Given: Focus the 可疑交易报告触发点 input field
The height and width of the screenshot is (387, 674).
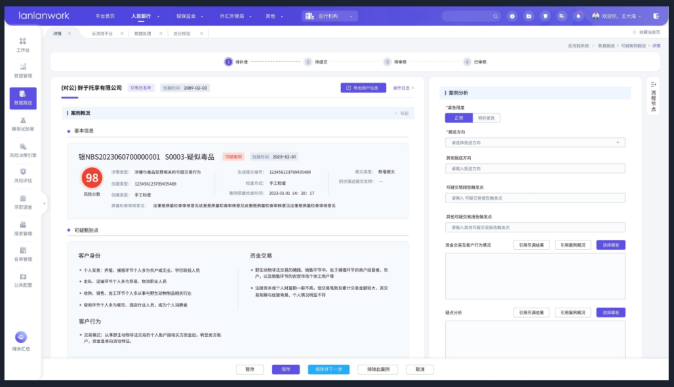Looking at the screenshot, I should pyautogui.click(x=535, y=198).
